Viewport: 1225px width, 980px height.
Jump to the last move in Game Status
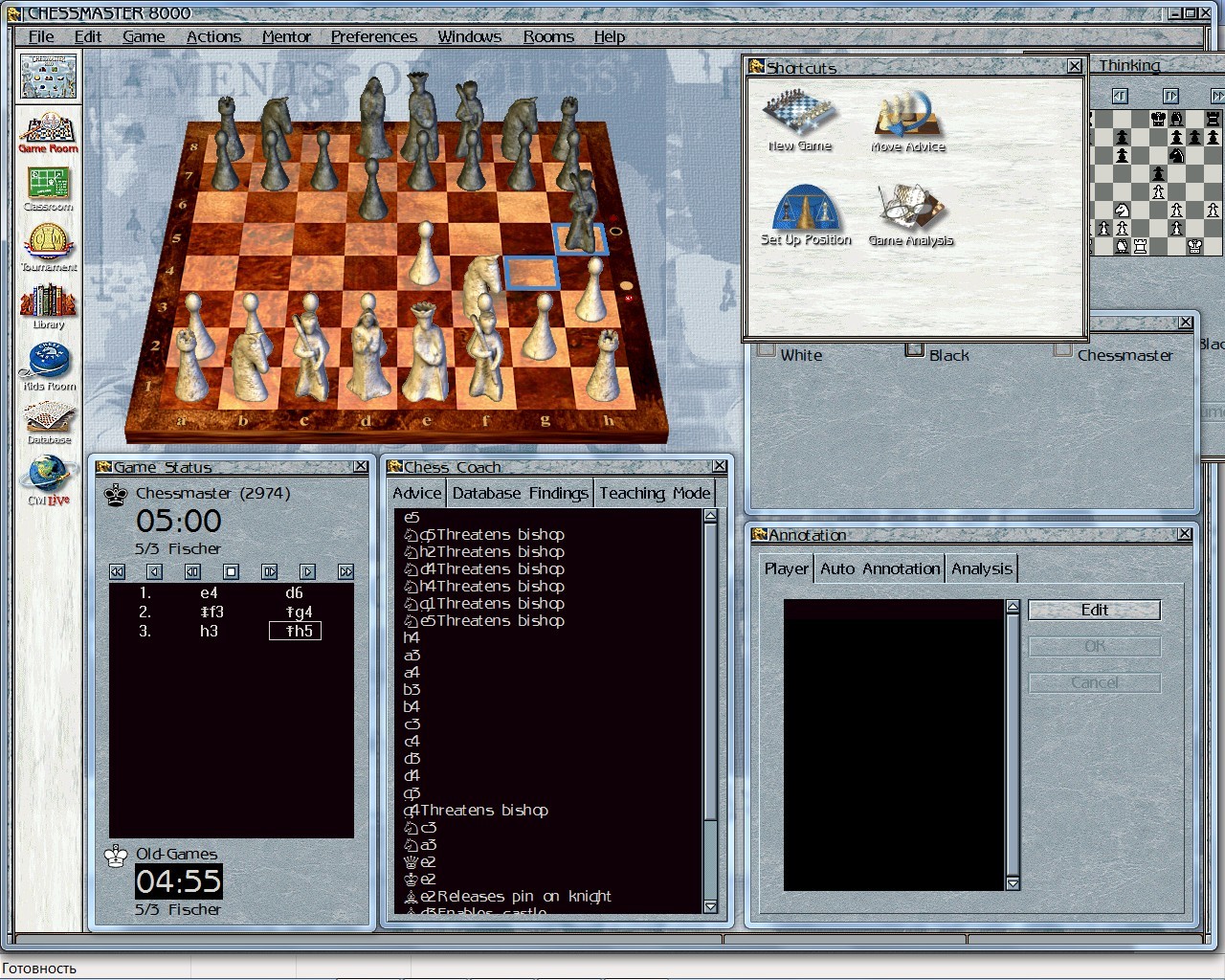point(345,571)
